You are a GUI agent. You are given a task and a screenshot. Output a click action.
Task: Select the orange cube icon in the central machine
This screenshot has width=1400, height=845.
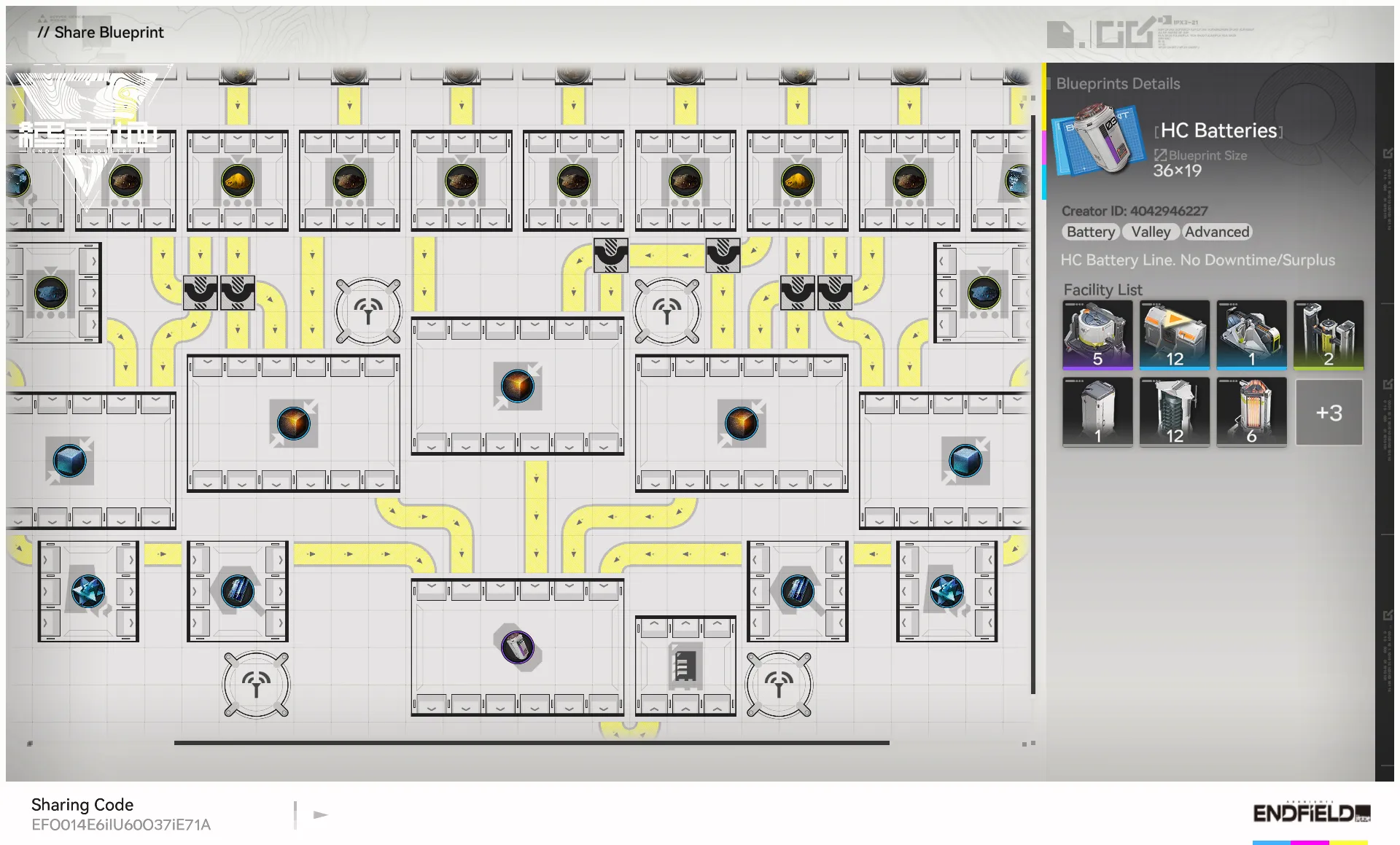coord(518,386)
